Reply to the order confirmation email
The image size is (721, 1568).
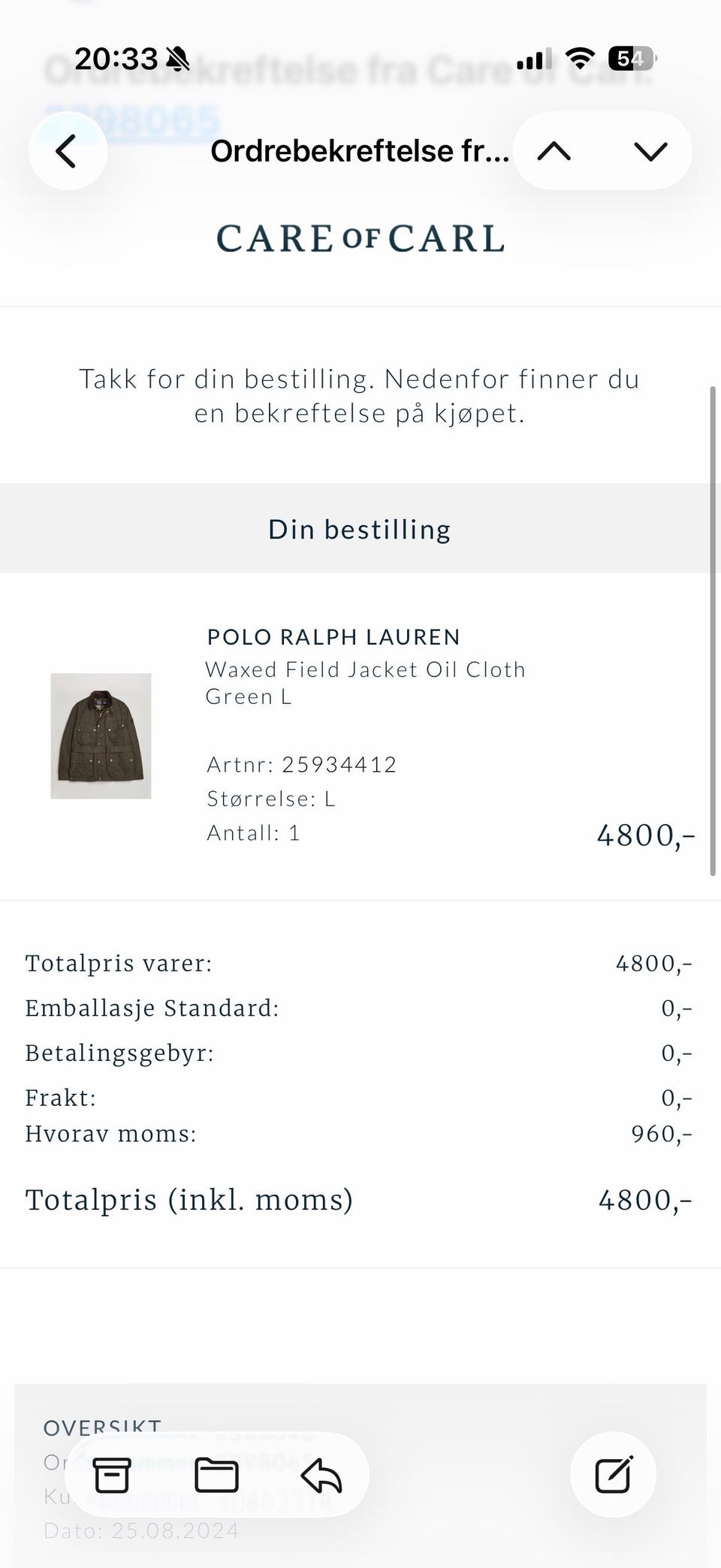[321, 1474]
